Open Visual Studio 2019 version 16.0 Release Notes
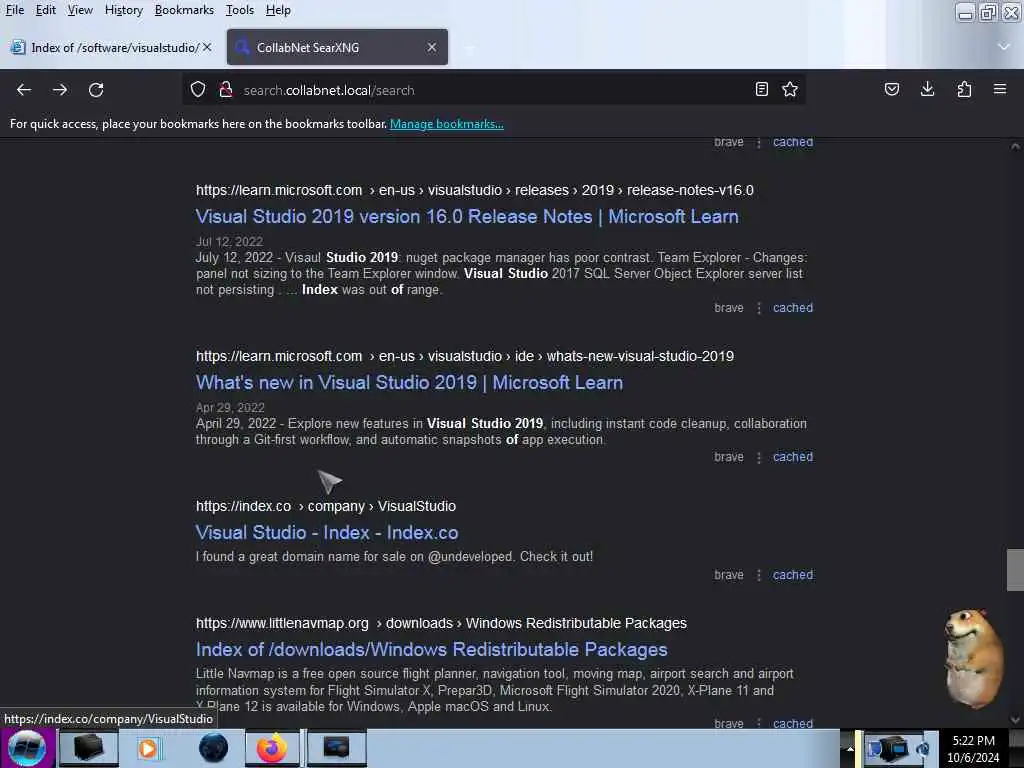Screen dimensions: 1024x768 (x=467, y=216)
